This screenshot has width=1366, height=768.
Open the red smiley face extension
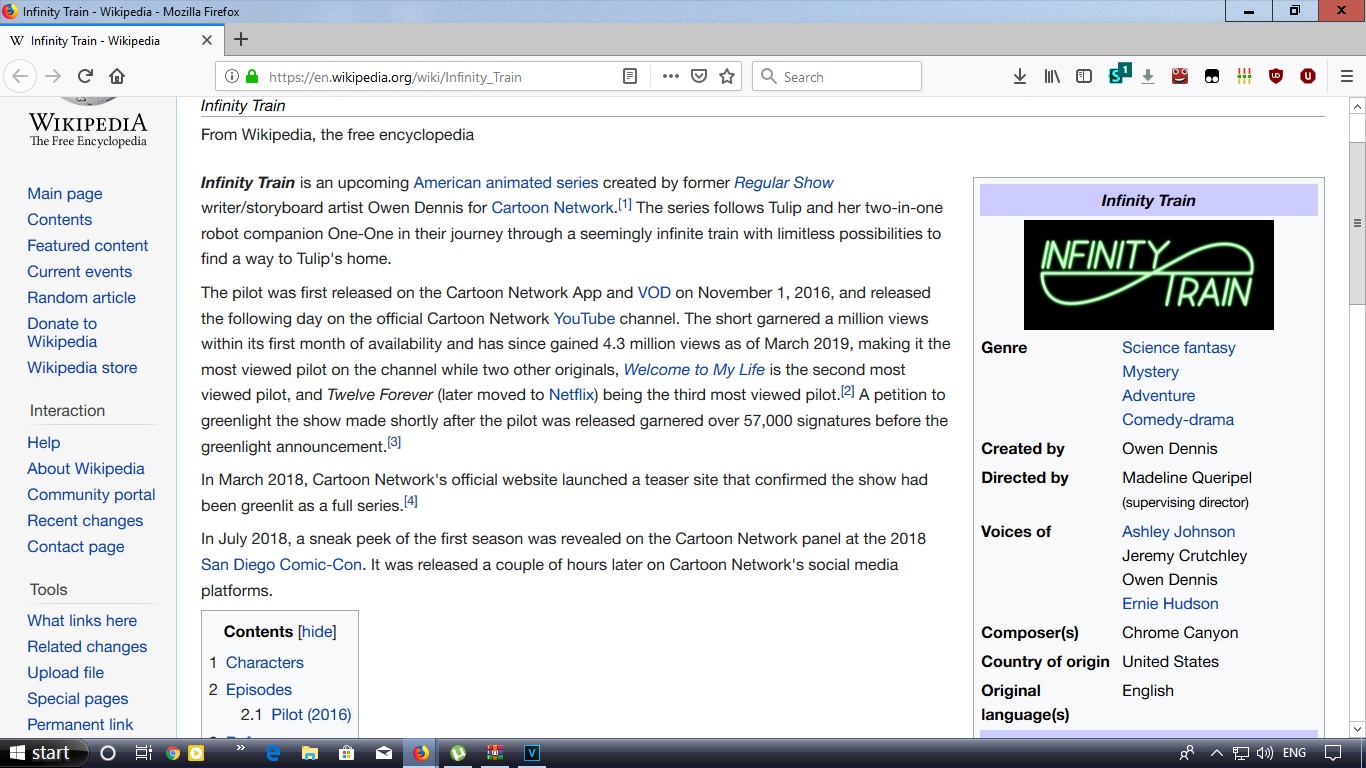(1180, 76)
